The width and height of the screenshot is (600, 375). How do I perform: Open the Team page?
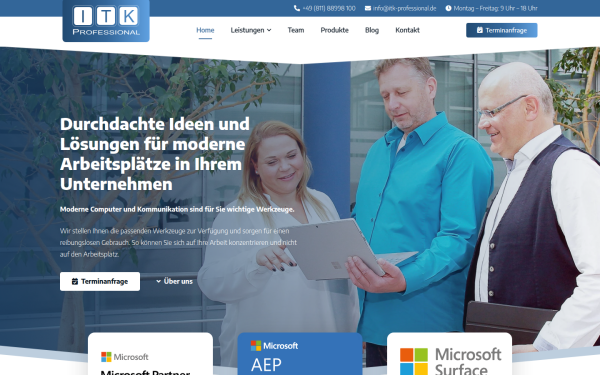[296, 30]
